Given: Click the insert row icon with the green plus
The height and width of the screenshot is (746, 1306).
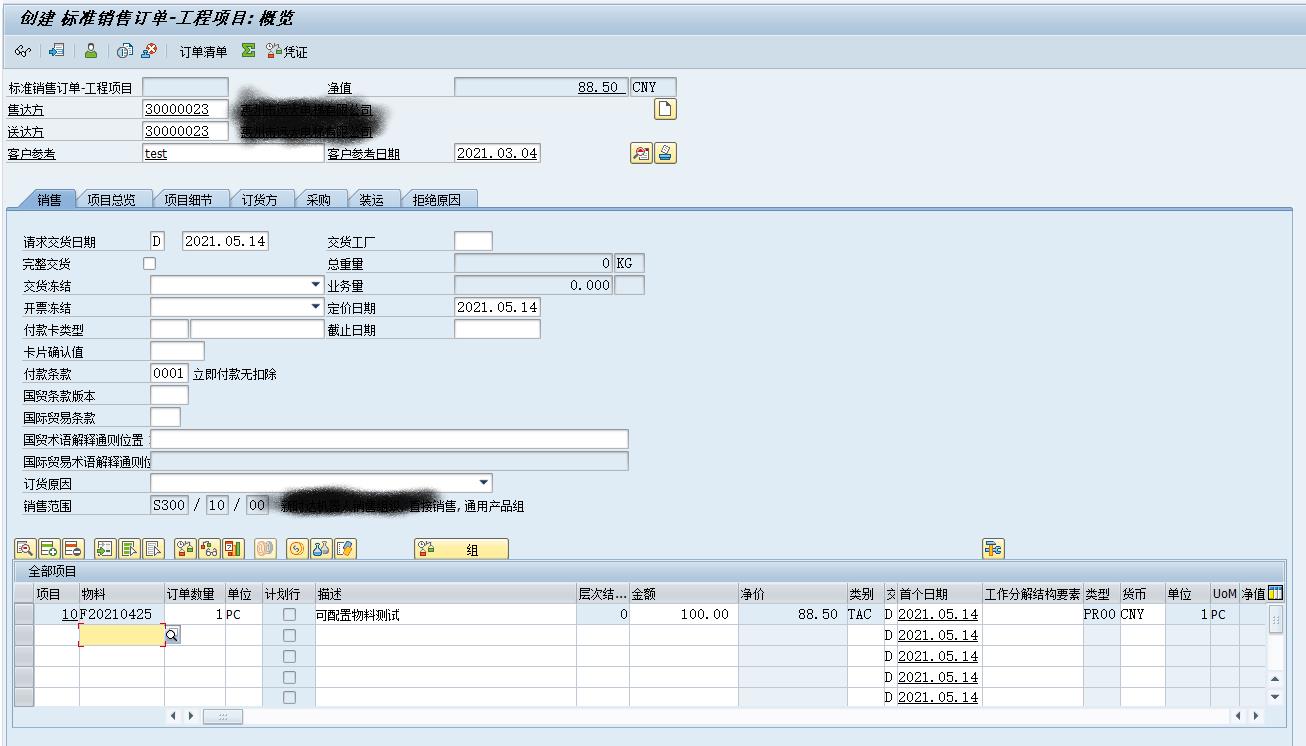Looking at the screenshot, I should coord(49,548).
